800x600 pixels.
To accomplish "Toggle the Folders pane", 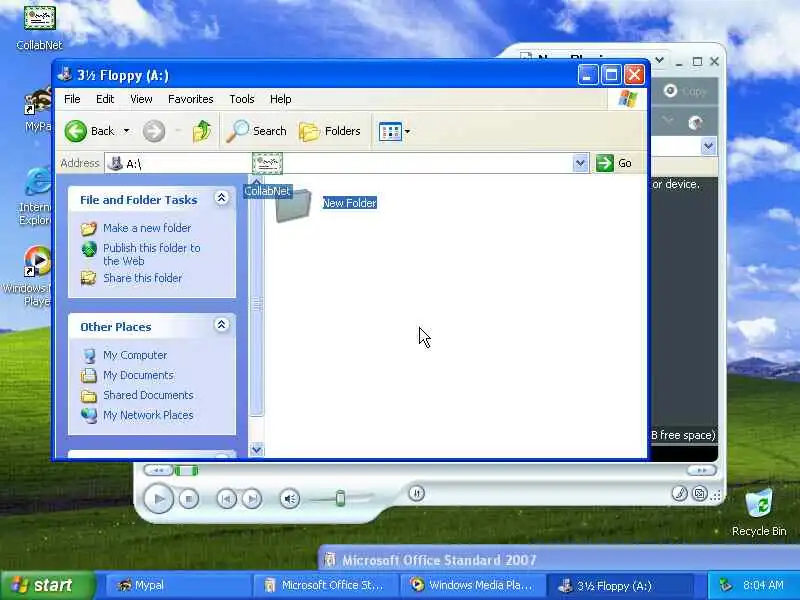I will [330, 131].
